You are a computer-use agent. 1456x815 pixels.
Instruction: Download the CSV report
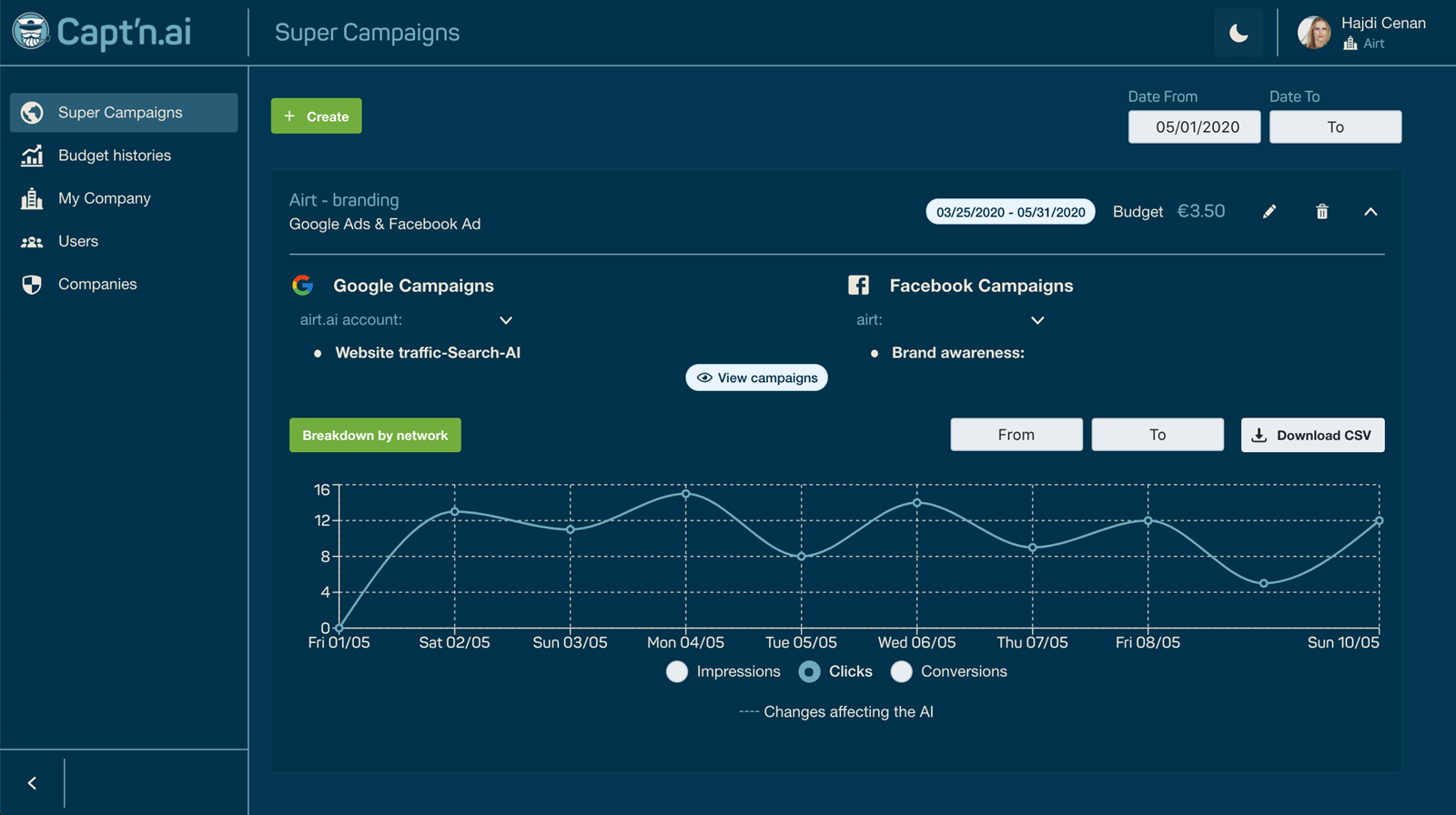coord(1312,435)
